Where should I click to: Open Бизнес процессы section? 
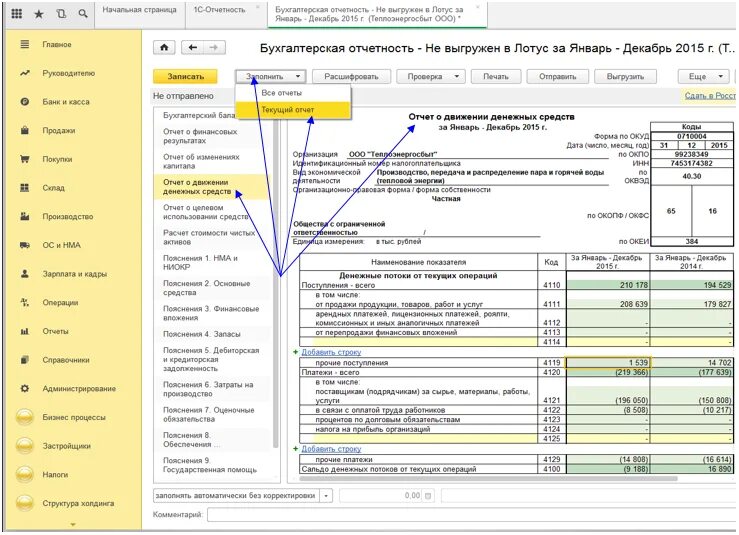click(x=74, y=418)
